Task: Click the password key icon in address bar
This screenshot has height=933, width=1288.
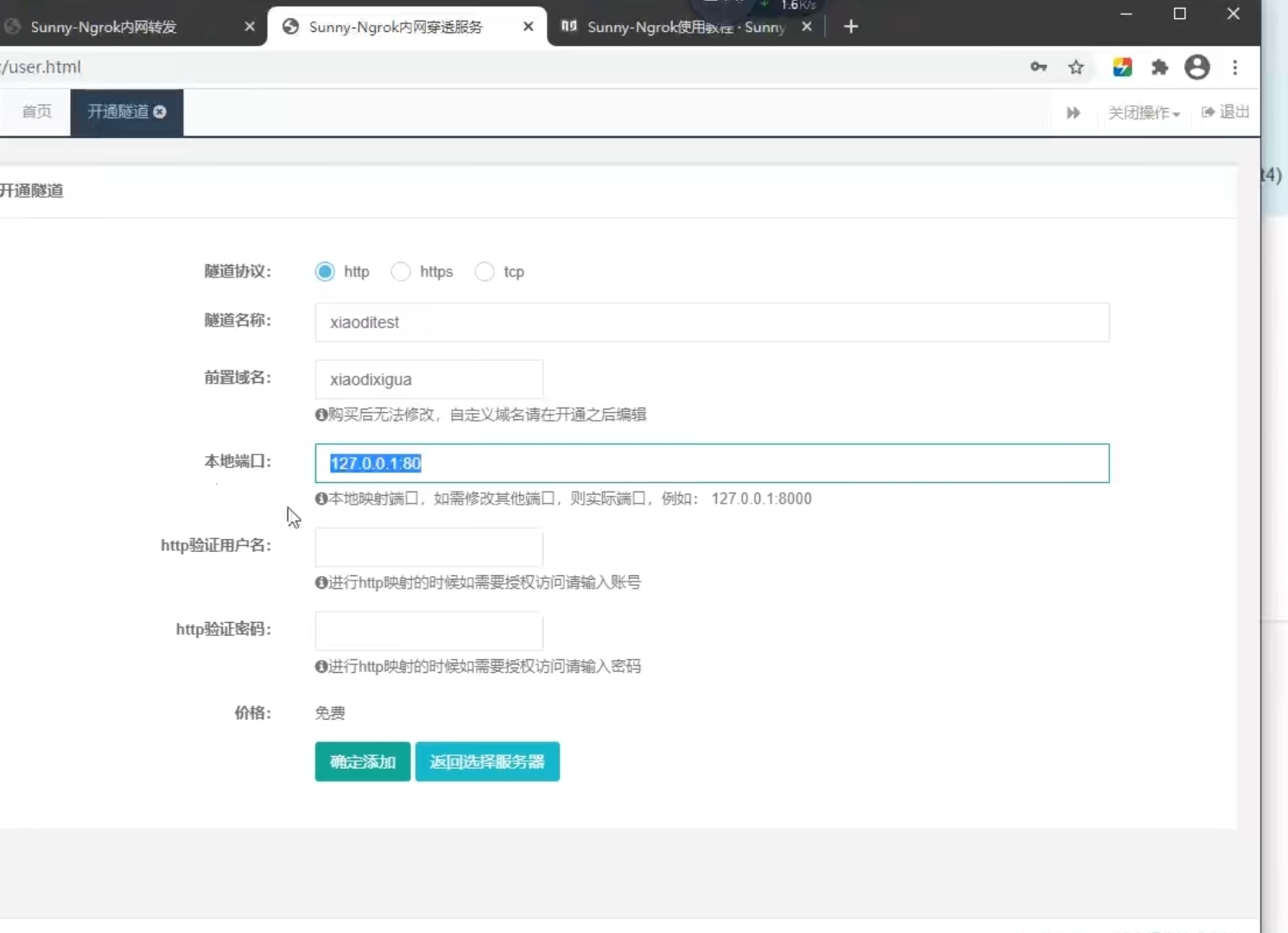Action: coord(1038,67)
